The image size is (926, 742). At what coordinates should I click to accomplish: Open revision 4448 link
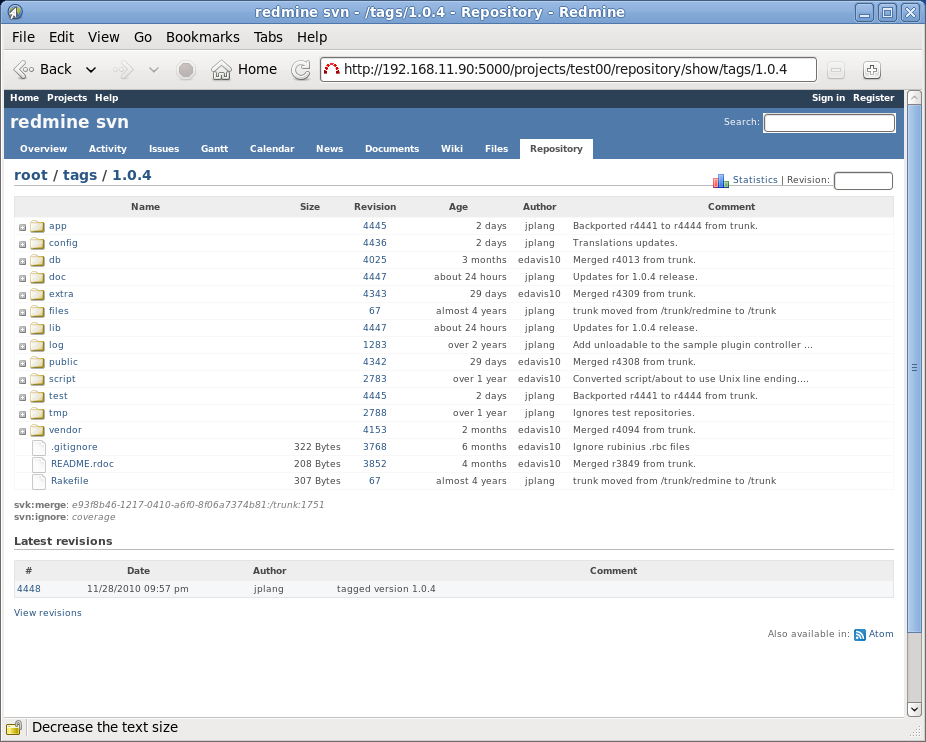pyautogui.click(x=29, y=588)
